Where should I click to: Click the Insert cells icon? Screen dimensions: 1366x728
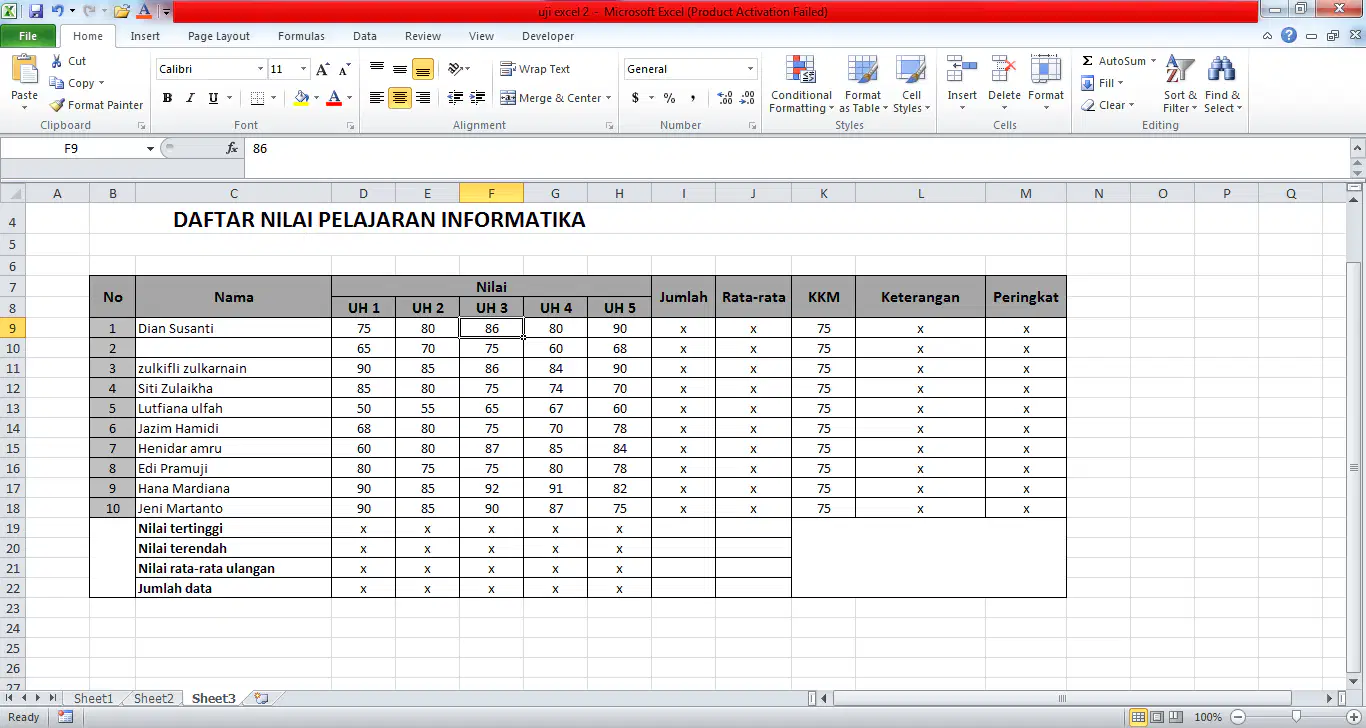tap(962, 70)
